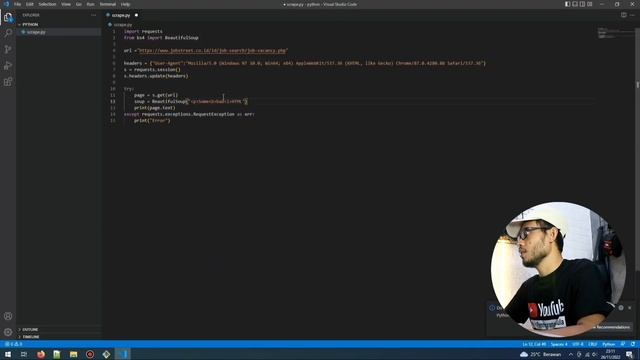Open the Terminal menu
640x360 pixels.
pos(108,4)
